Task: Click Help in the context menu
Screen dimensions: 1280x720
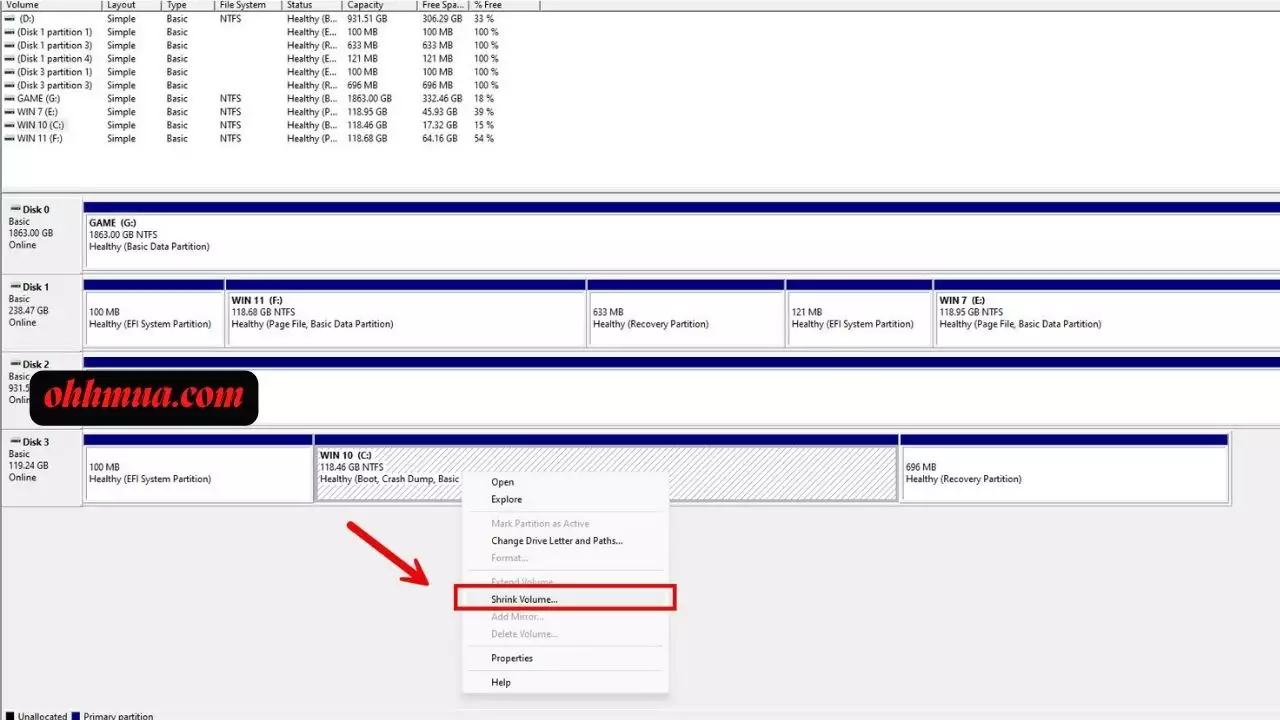Action: point(501,682)
